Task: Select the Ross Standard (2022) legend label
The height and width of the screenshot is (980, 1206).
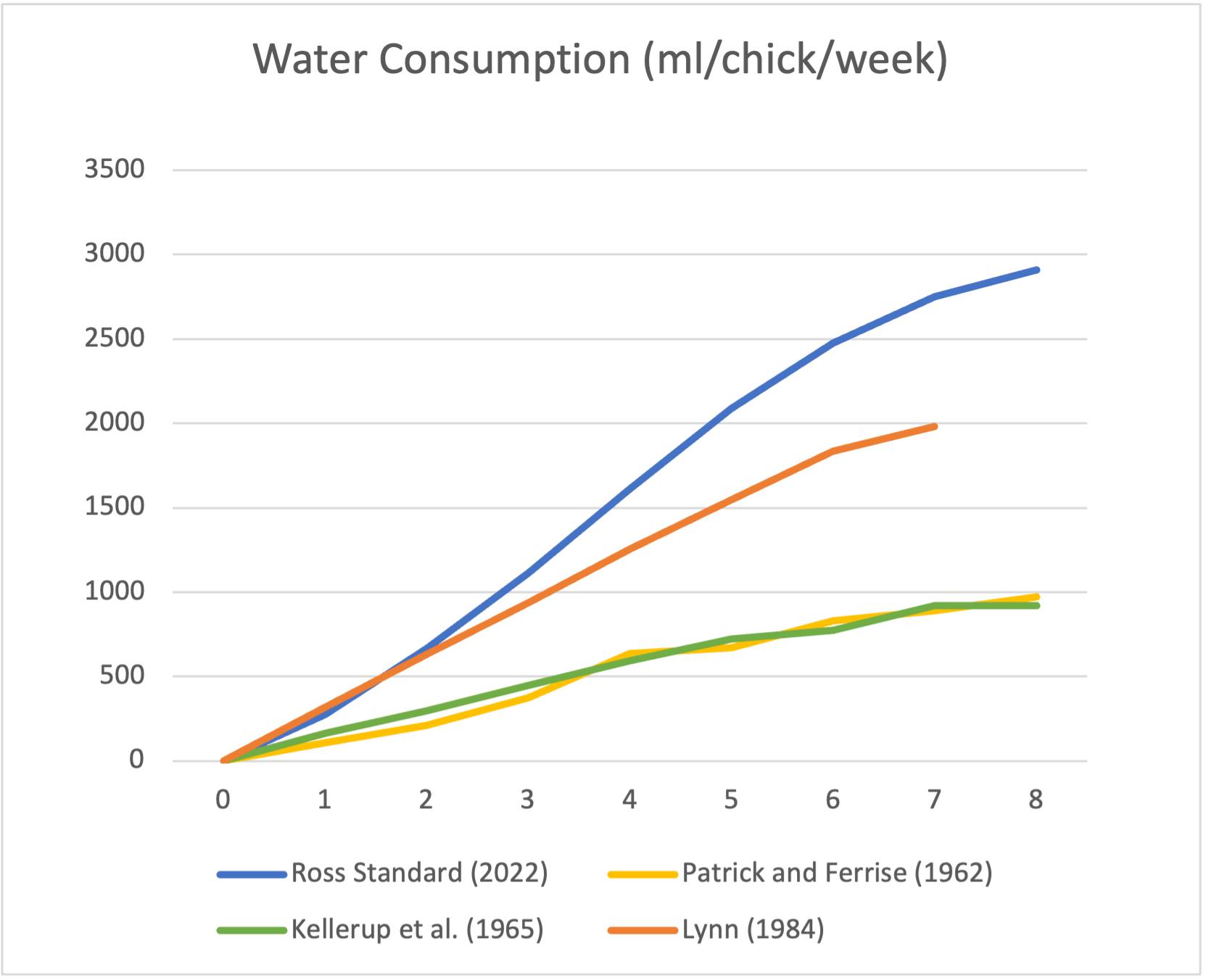Action: (419, 873)
